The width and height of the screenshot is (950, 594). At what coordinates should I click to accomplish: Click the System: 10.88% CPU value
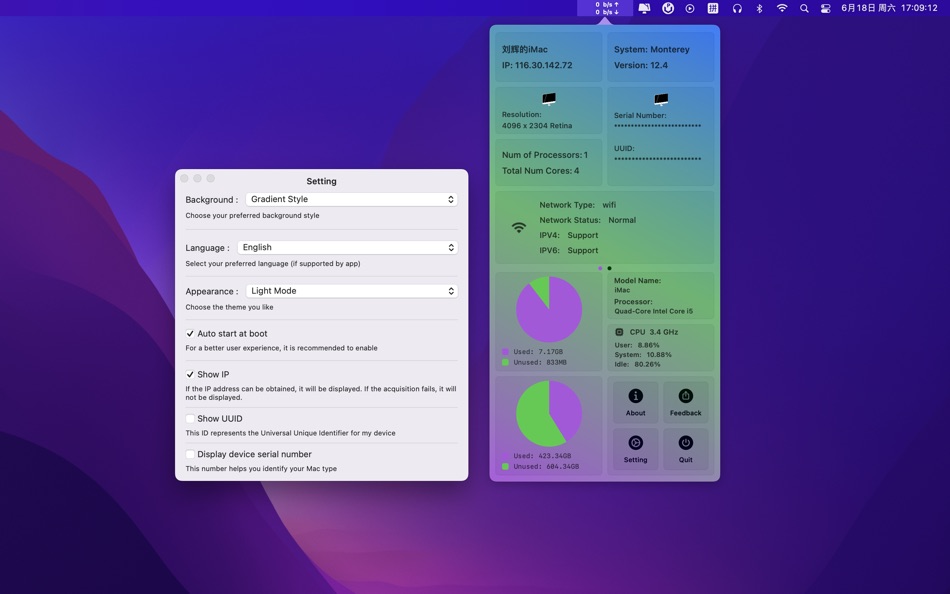(643, 355)
